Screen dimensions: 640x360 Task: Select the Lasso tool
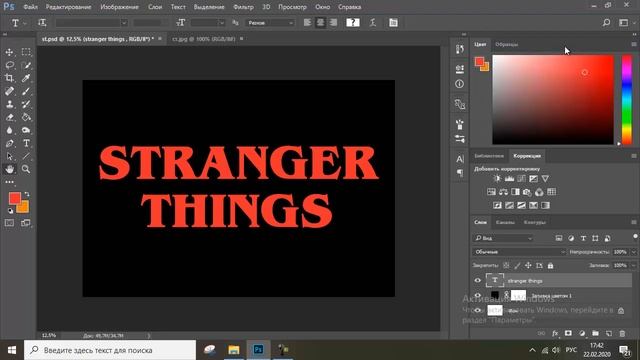point(9,65)
